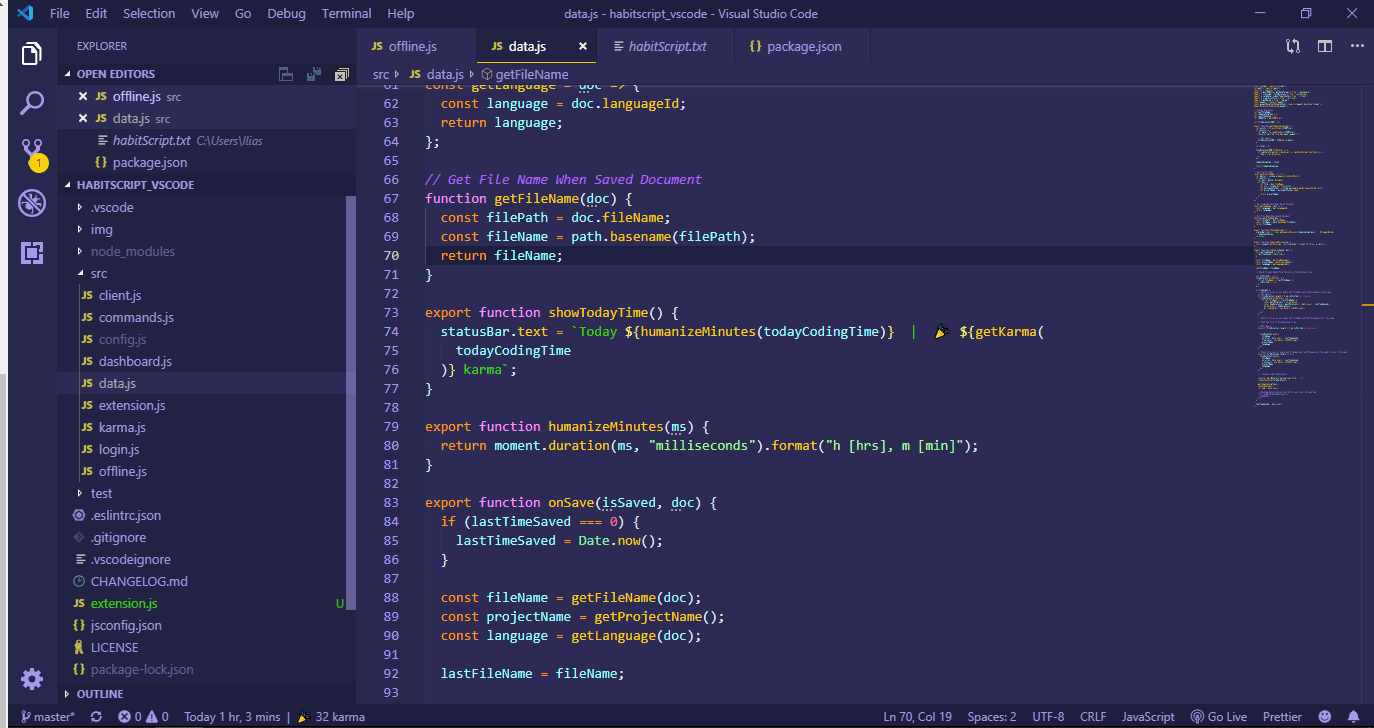1374x728 pixels.
Task: Open the Search view in activity bar
Action: 32,102
